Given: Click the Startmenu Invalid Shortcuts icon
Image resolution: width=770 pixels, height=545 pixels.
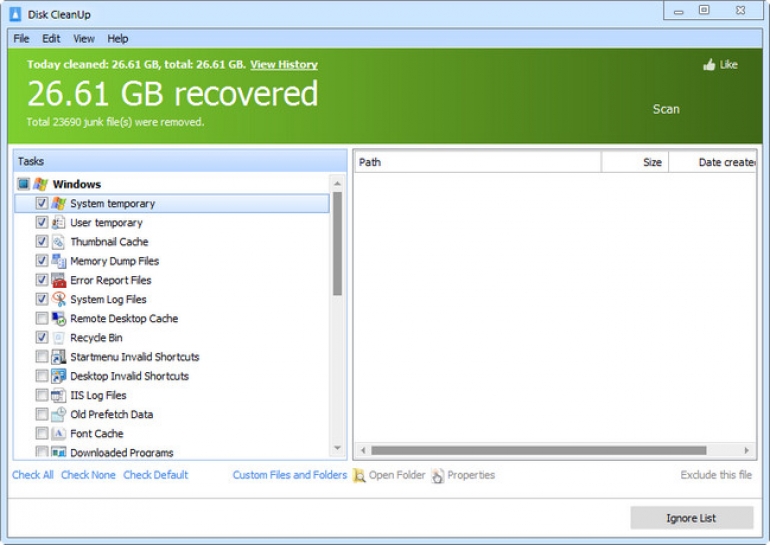Looking at the screenshot, I should pyautogui.click(x=58, y=356).
